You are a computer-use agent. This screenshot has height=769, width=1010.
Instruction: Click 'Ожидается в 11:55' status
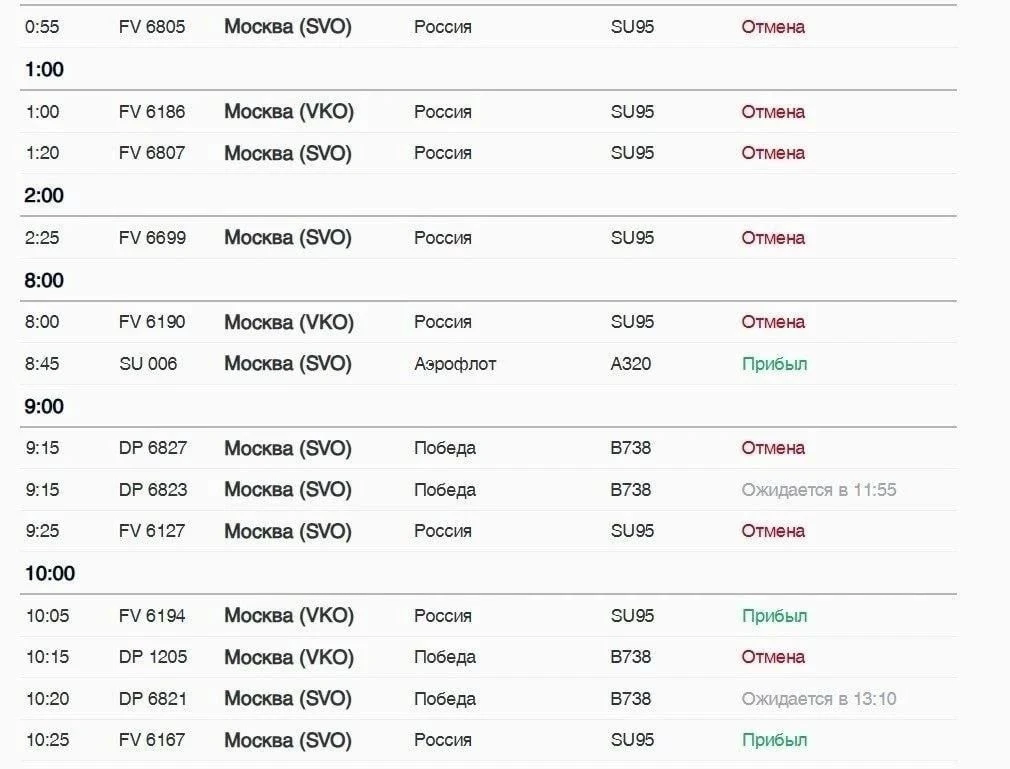coord(819,490)
